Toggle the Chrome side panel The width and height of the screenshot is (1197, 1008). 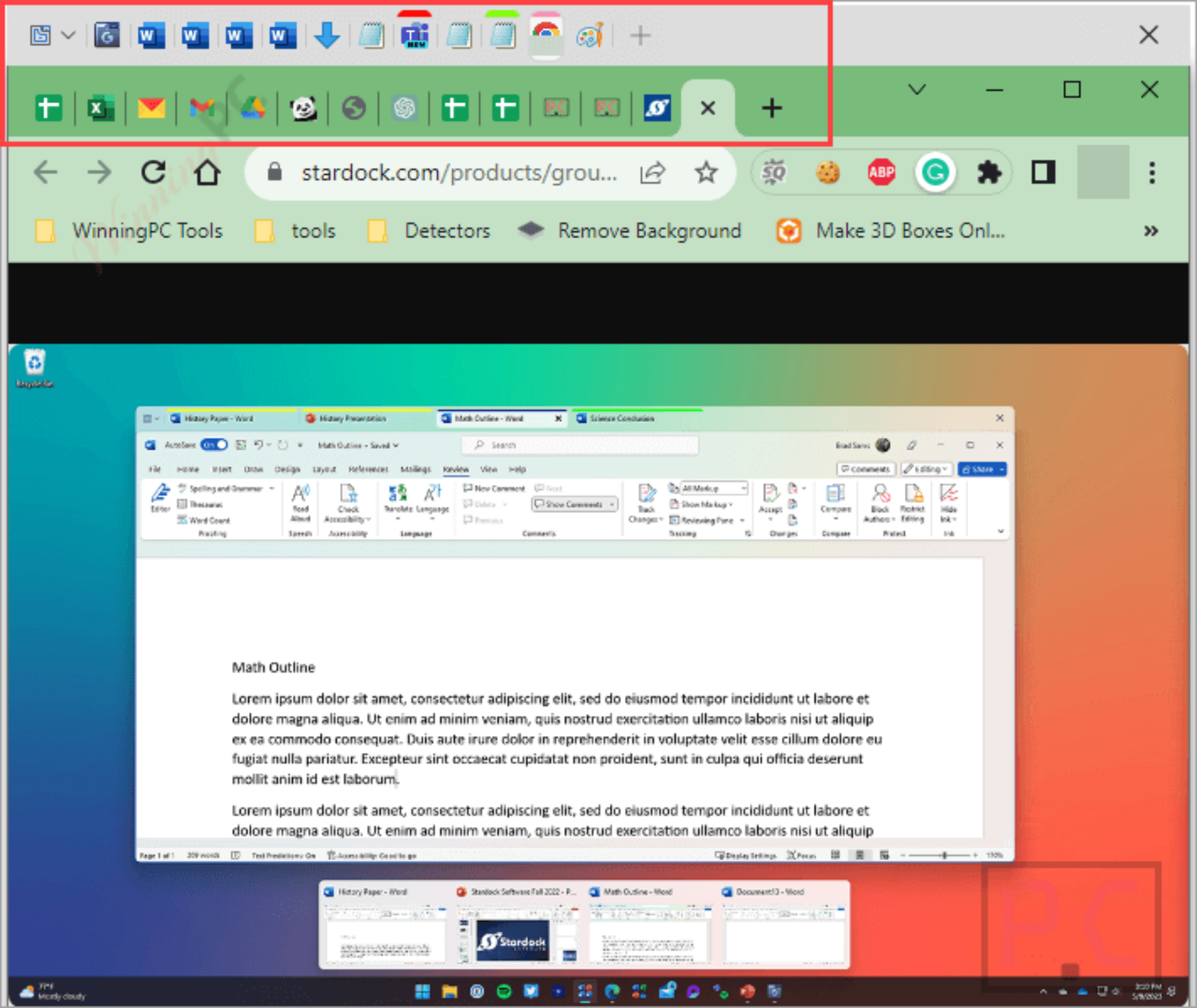[1043, 172]
